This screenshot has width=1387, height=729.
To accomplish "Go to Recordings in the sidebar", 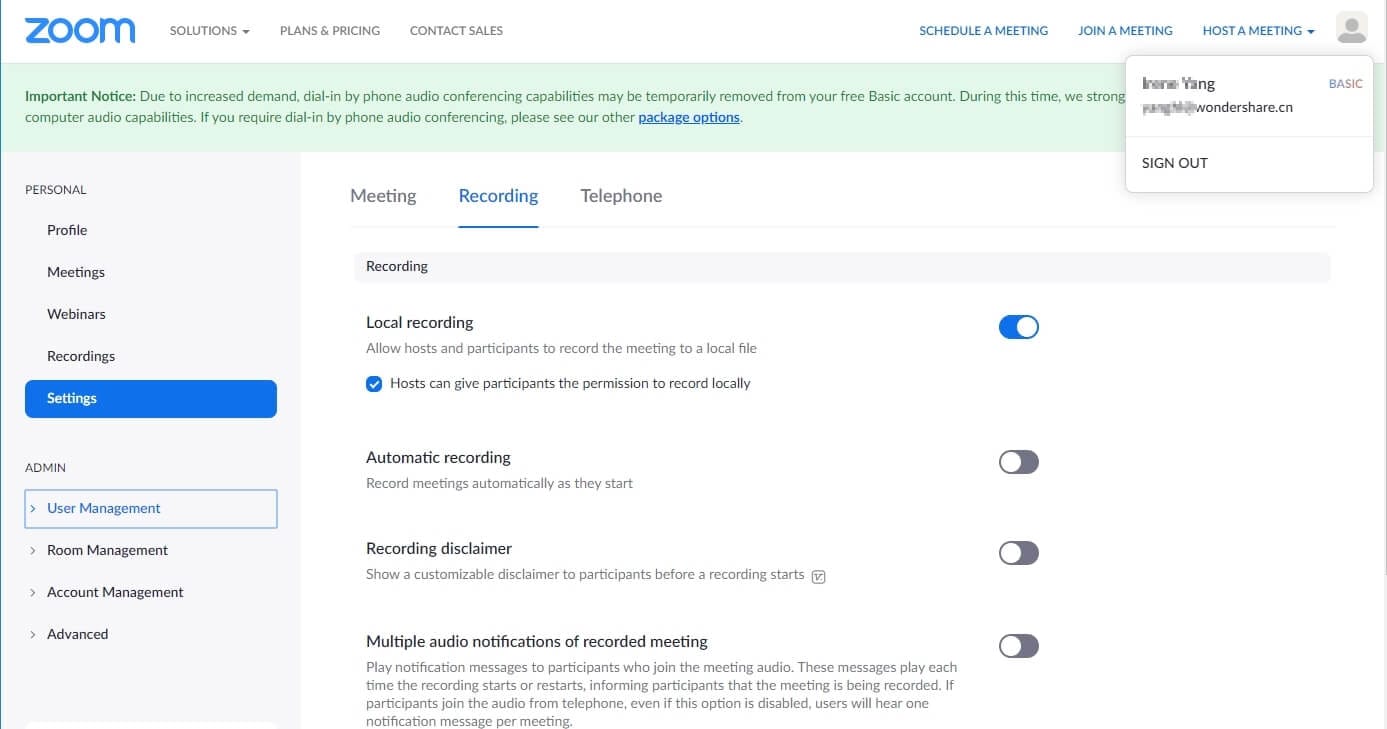I will pos(81,356).
